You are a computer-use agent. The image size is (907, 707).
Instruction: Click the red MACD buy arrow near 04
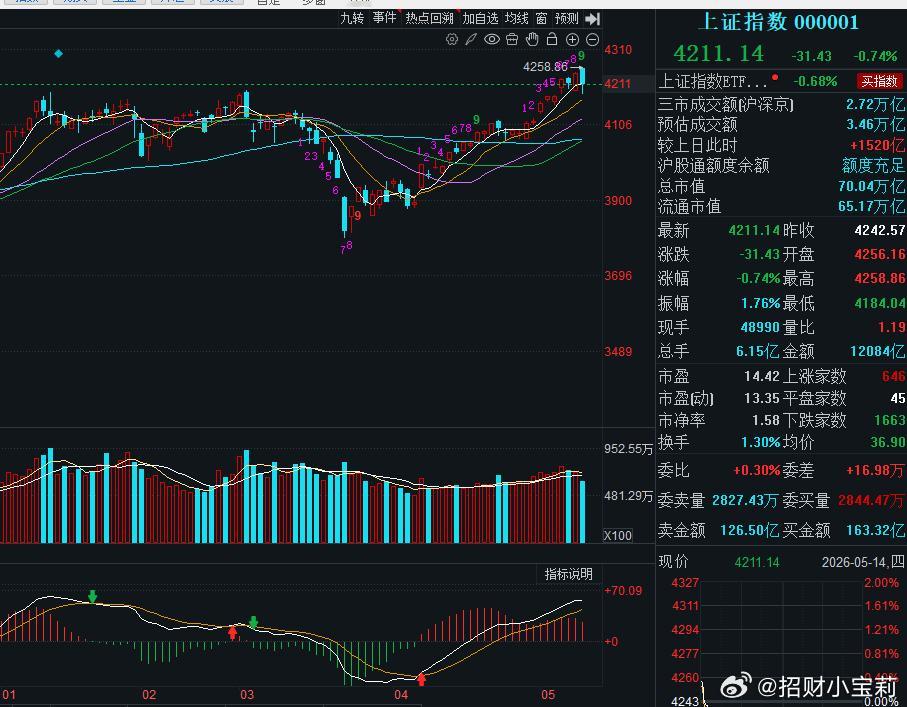pos(422,679)
